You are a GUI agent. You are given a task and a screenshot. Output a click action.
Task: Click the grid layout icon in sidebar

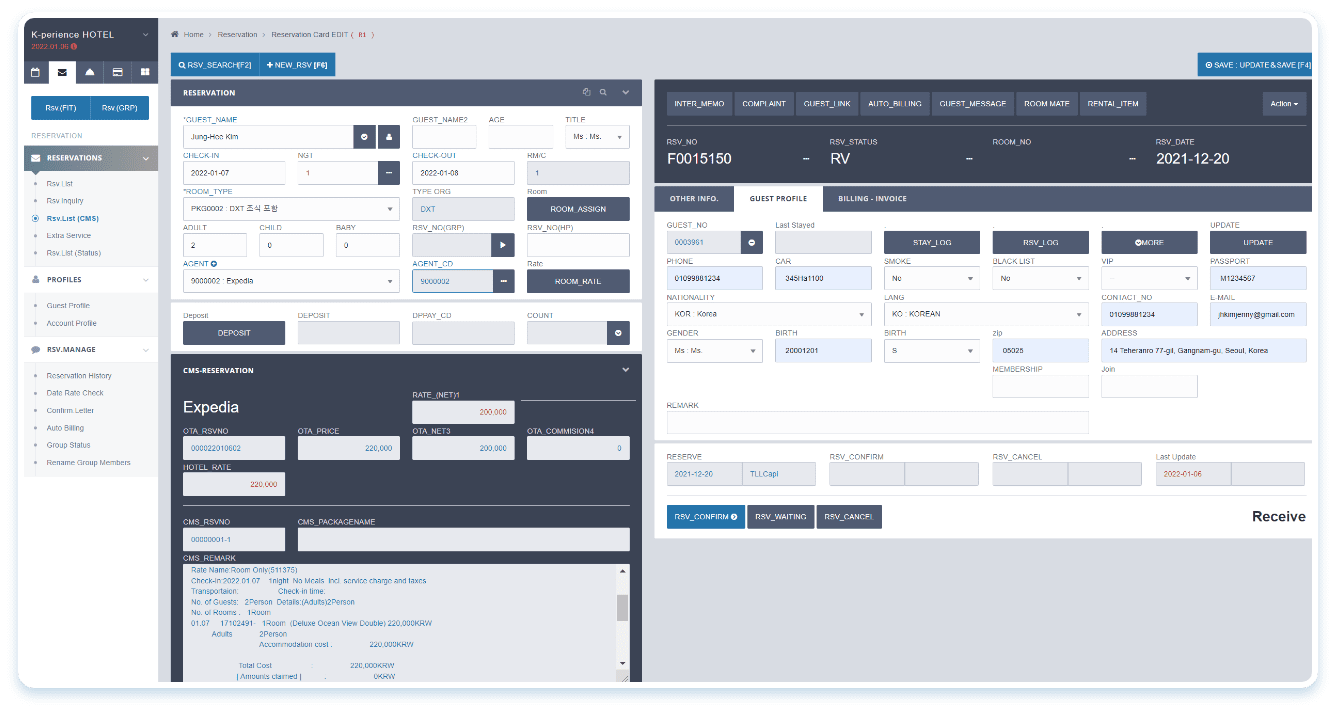coord(145,72)
